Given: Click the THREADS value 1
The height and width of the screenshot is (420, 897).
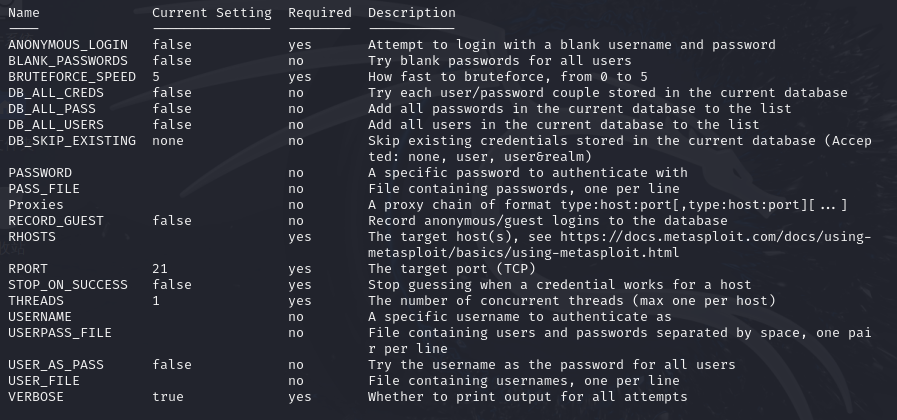Looking at the screenshot, I should click(157, 301).
